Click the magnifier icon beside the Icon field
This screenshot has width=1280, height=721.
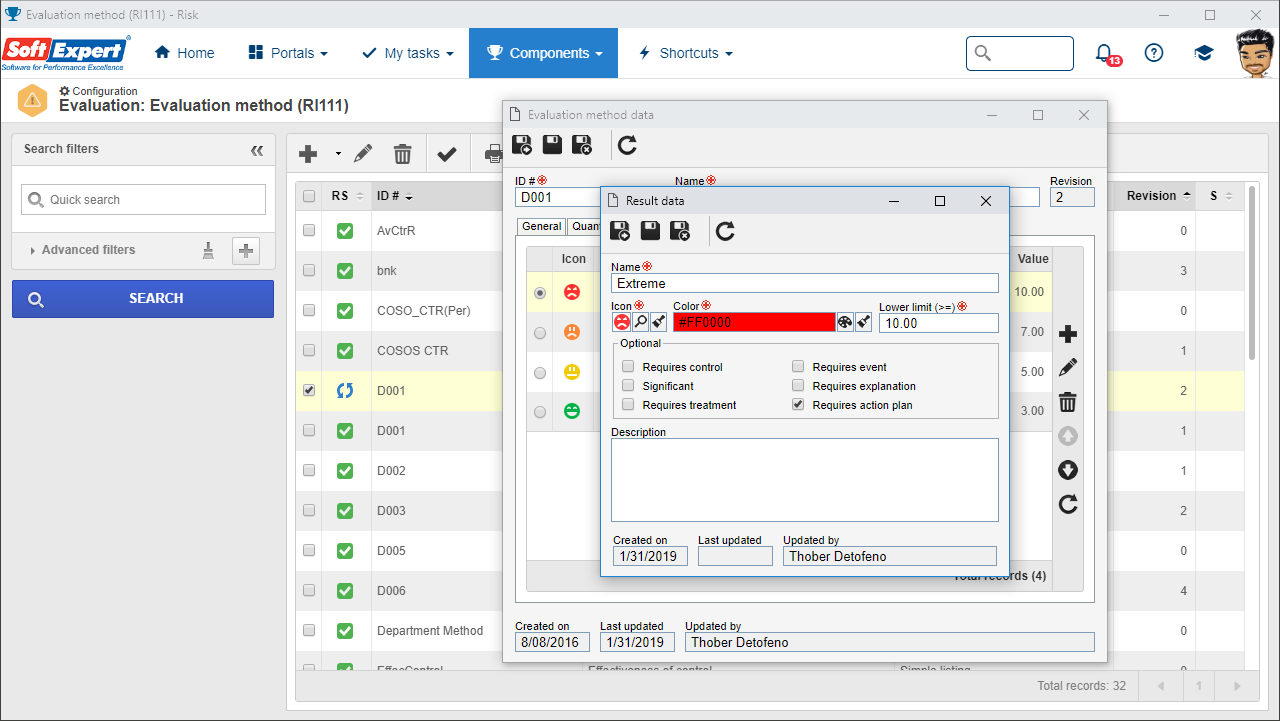tap(640, 322)
